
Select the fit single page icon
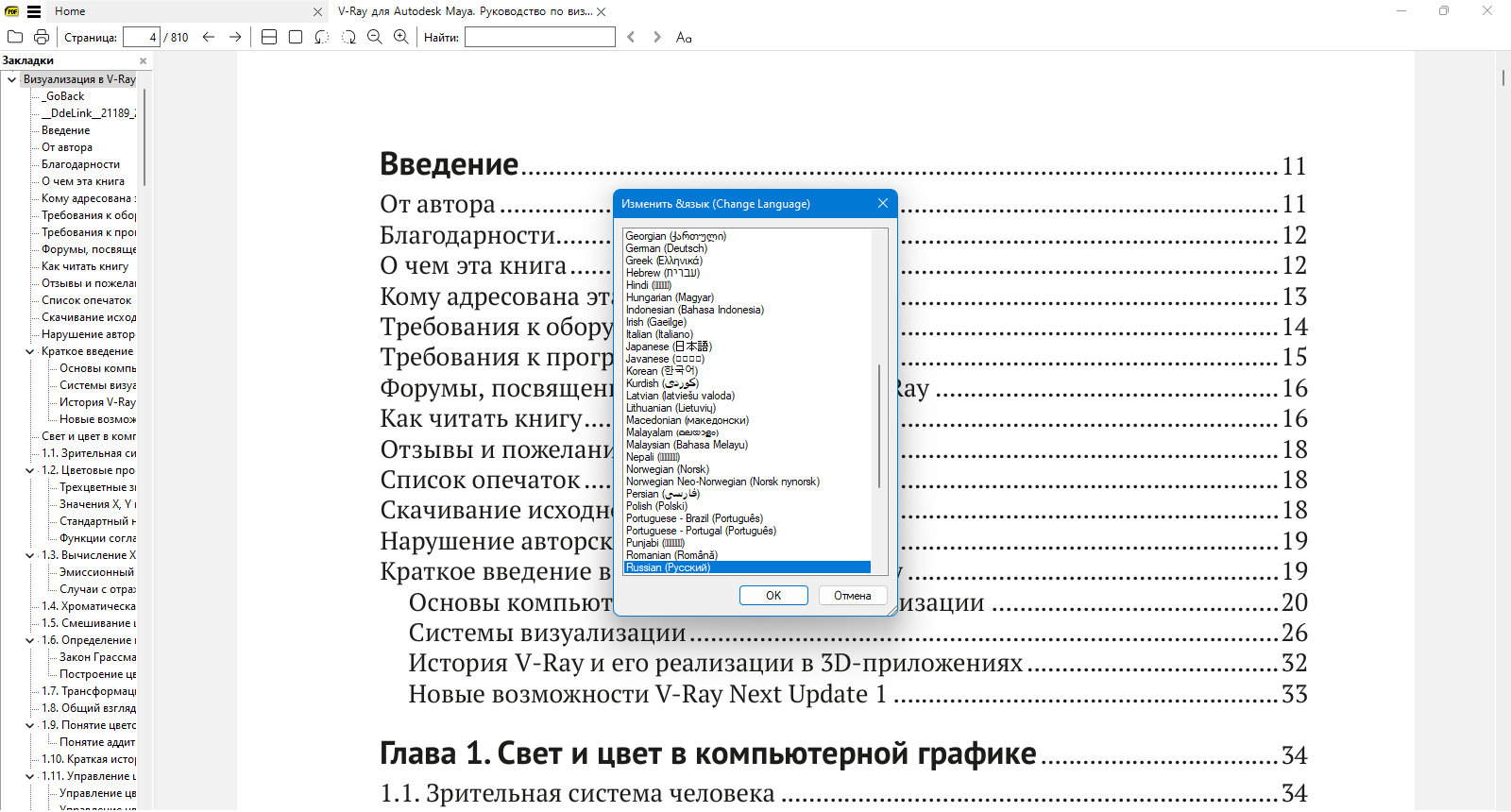coord(296,37)
